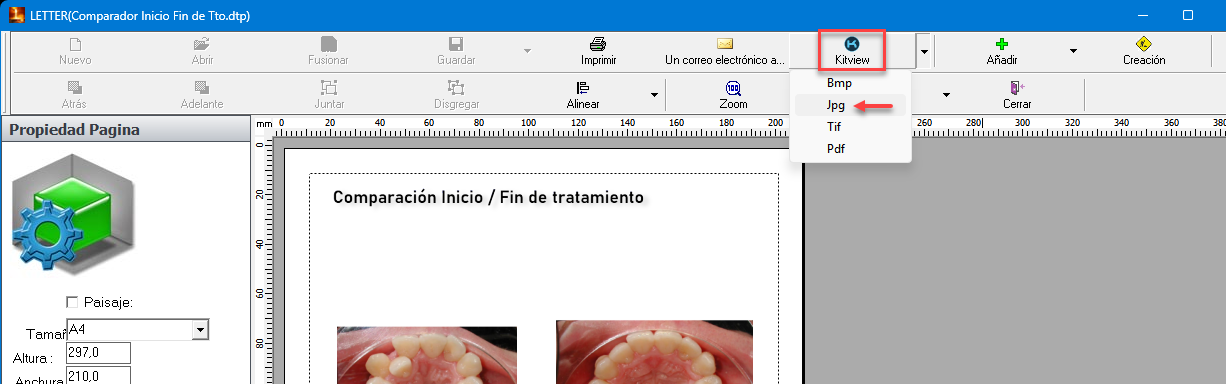Viewport: 1226px width, 384px height.
Task: Enable the Paisaje landscape checkbox
Action: point(71,302)
